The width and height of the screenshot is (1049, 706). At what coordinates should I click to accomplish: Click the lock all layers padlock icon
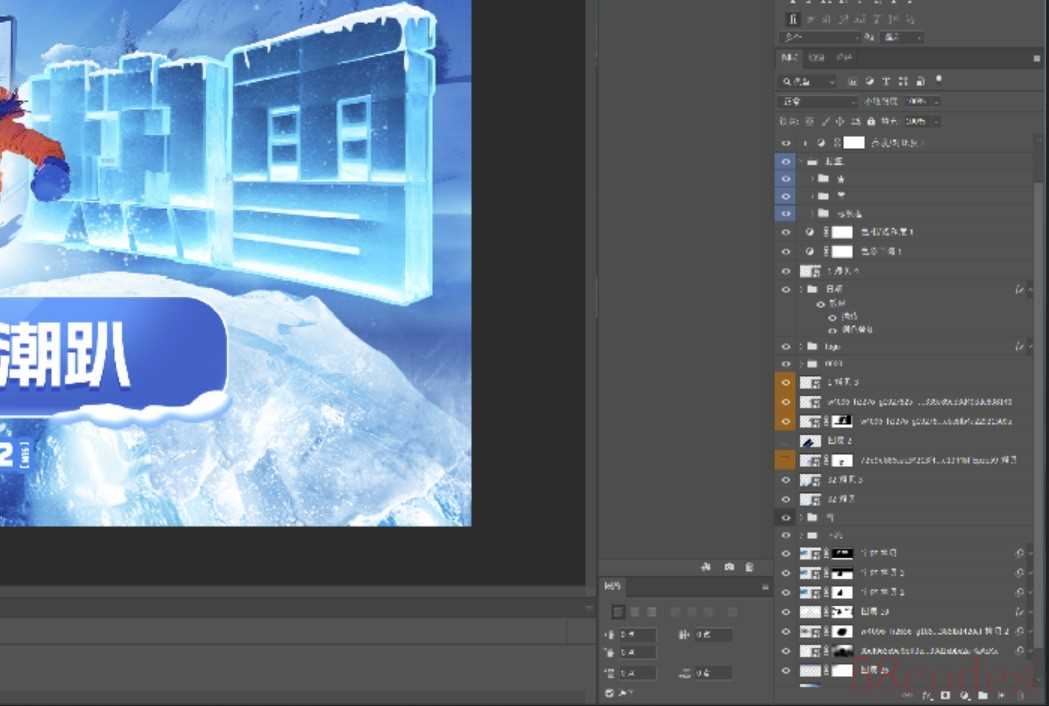(871, 122)
